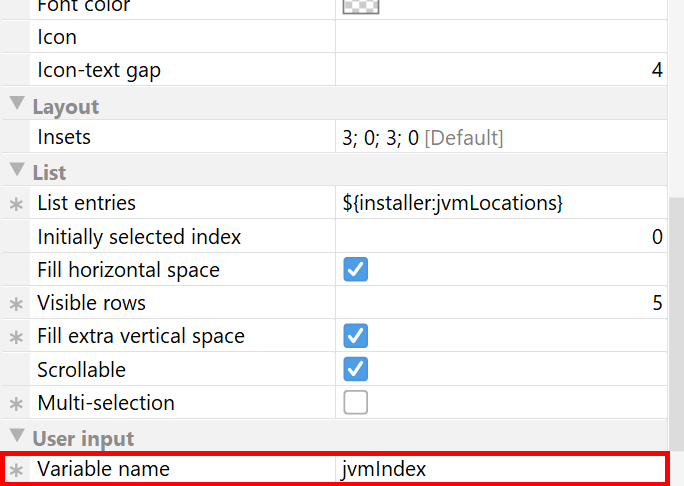Click the asterisk beside Fill extra vertical space
Screen dimensions: 684x486
pos(16,337)
